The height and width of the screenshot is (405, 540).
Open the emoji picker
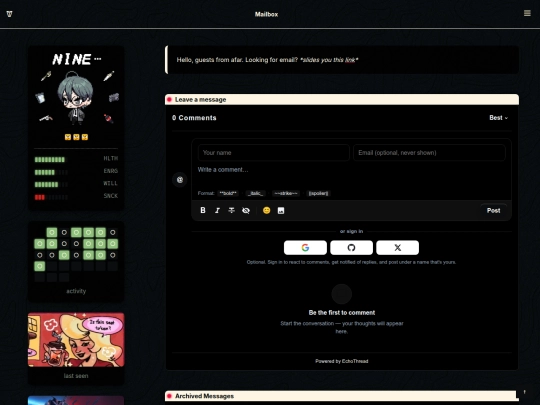click(267, 210)
